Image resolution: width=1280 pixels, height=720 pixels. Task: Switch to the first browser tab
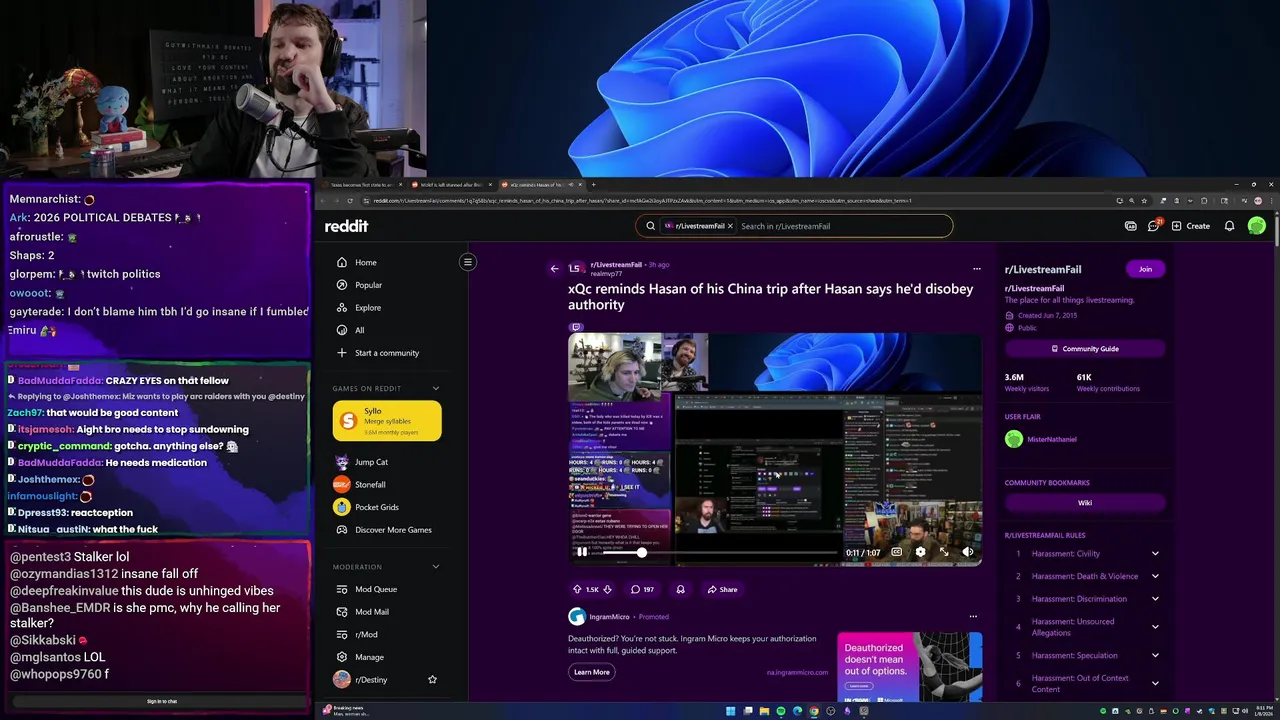click(x=363, y=185)
